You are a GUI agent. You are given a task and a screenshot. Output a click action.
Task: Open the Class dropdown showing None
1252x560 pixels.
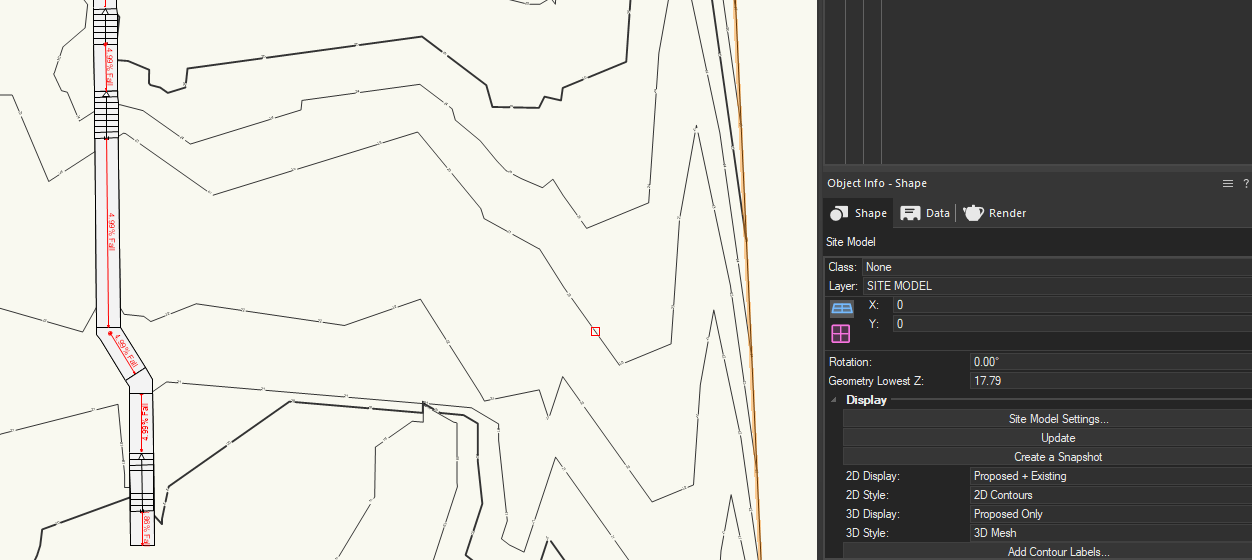coord(1055,267)
